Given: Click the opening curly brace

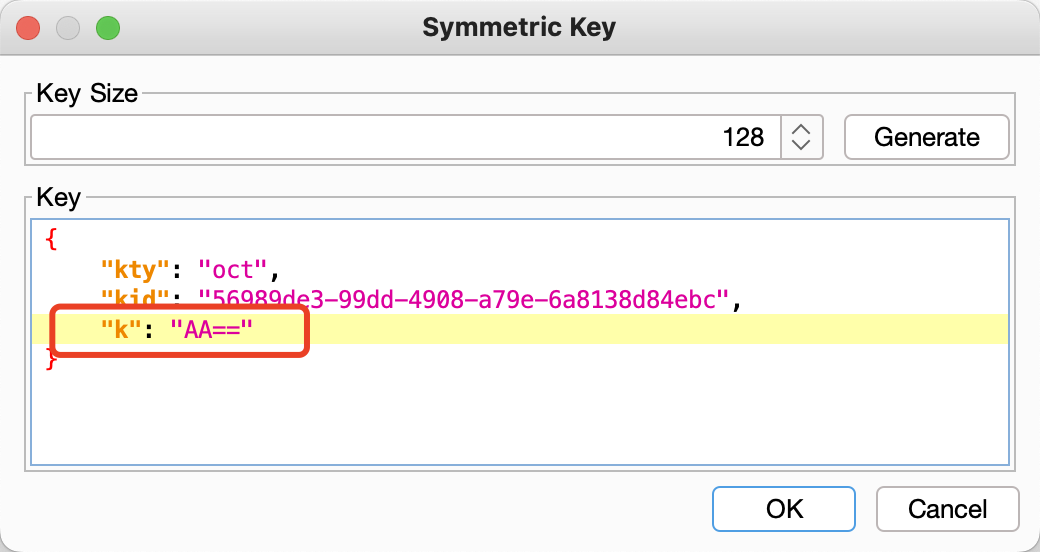Looking at the screenshot, I should point(51,240).
